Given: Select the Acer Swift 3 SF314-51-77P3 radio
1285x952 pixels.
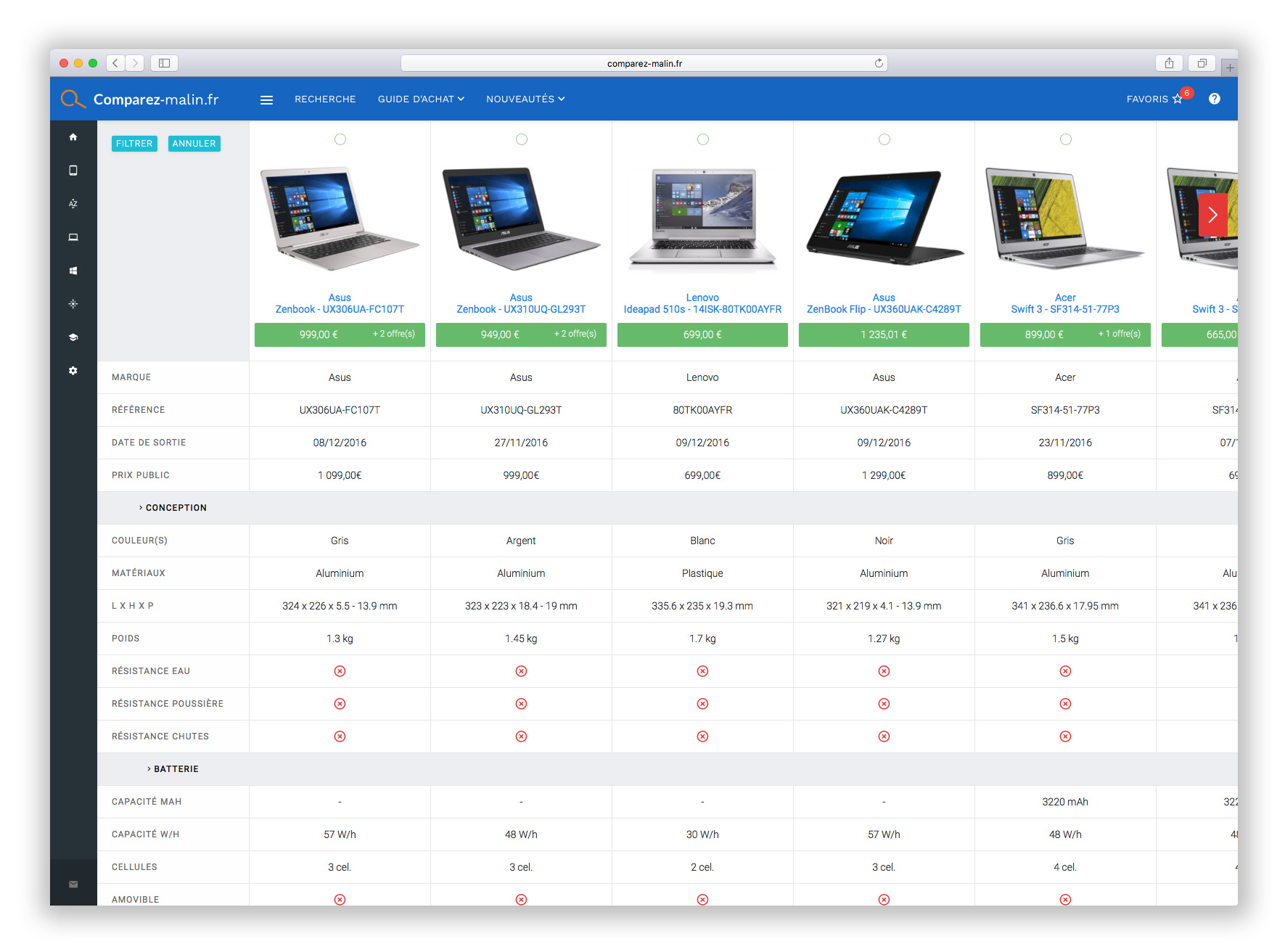Looking at the screenshot, I should click(1066, 139).
